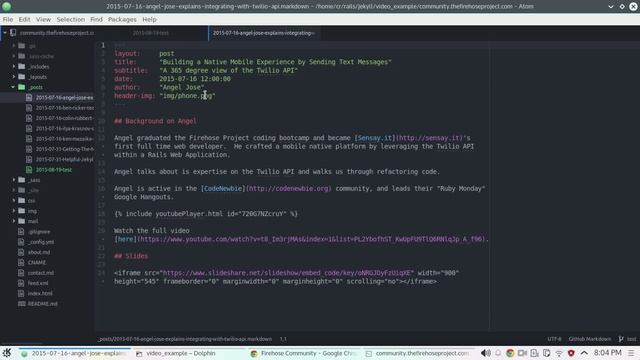The image size is (640, 360).
Task: Open _config.yml in tree view
Action: pyautogui.click(x=41, y=242)
